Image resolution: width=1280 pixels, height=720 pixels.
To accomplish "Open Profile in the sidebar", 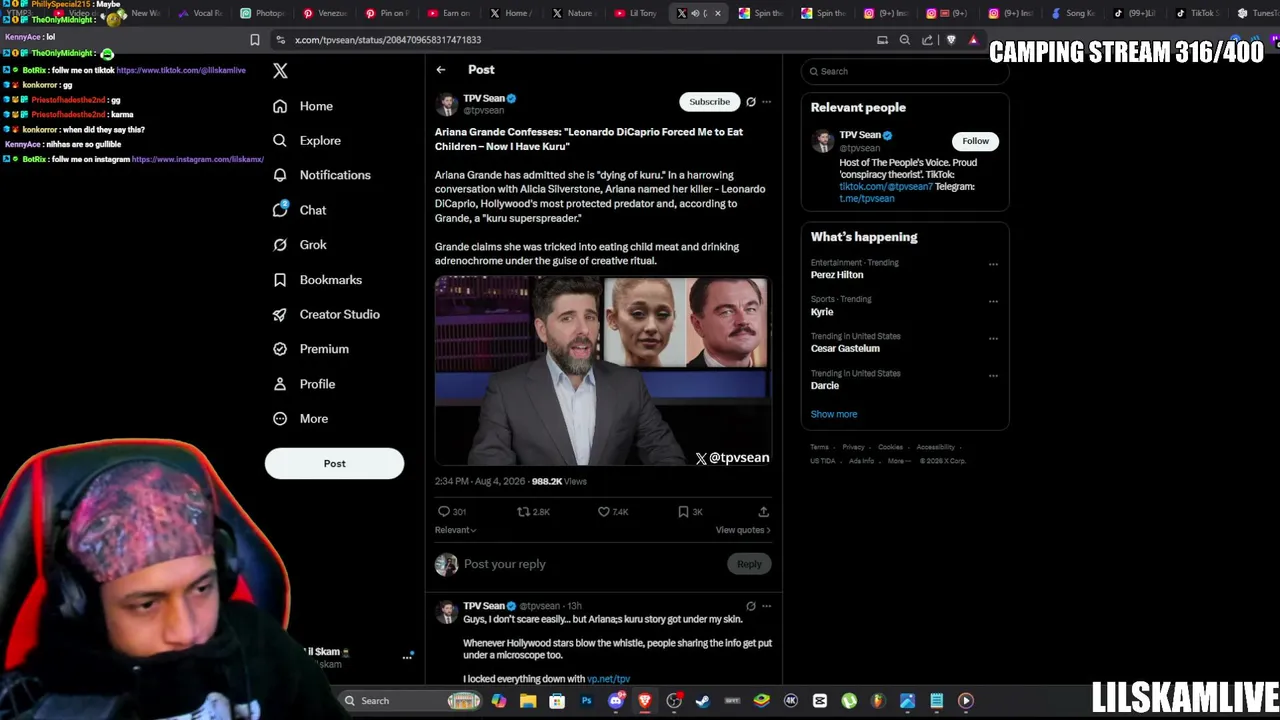I will click(x=304, y=384).
